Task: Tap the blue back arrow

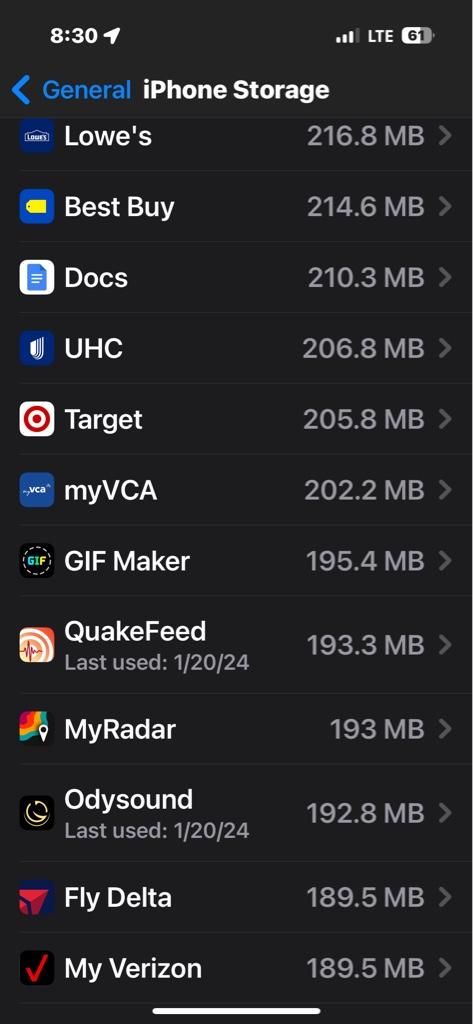Action: click(x=21, y=90)
